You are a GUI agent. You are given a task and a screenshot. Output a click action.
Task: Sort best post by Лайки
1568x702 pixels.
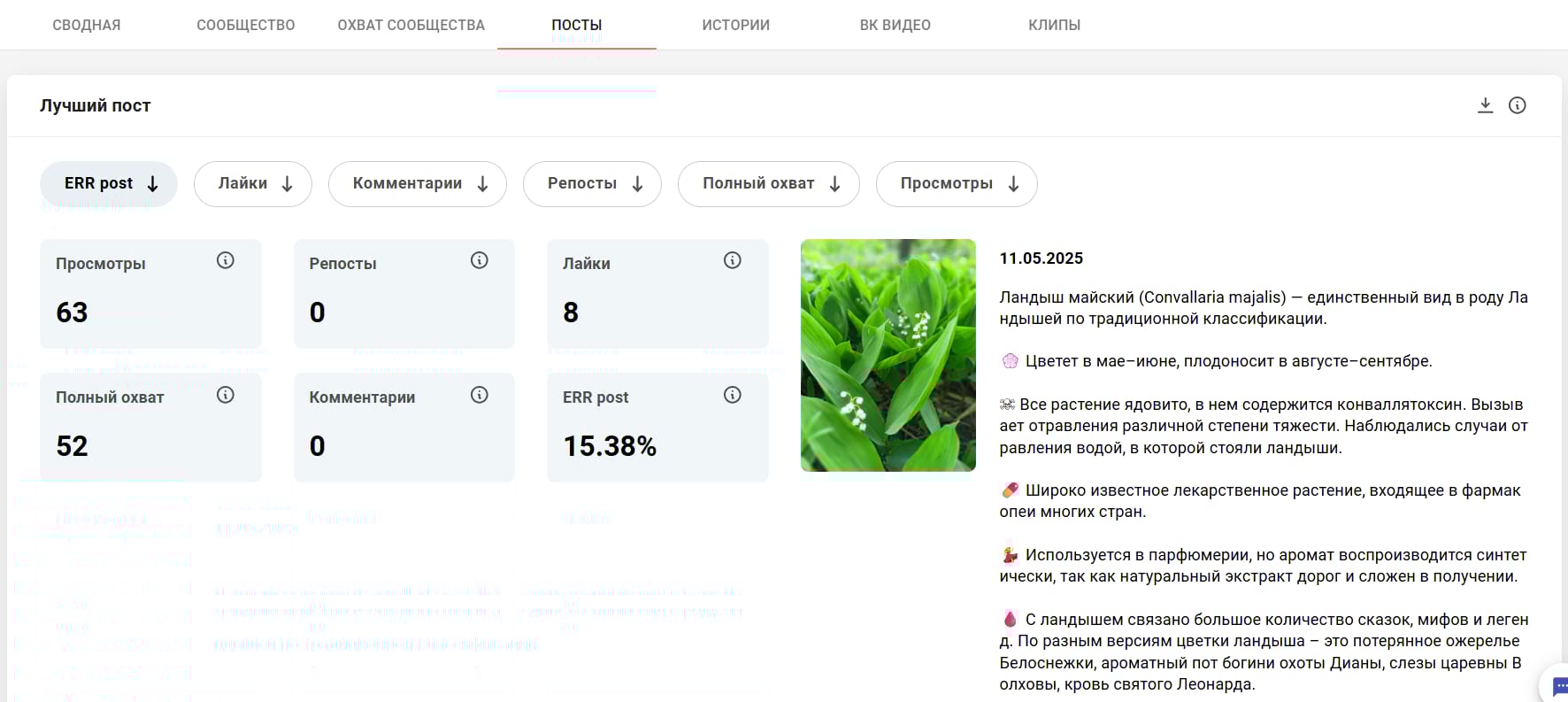coord(253,184)
